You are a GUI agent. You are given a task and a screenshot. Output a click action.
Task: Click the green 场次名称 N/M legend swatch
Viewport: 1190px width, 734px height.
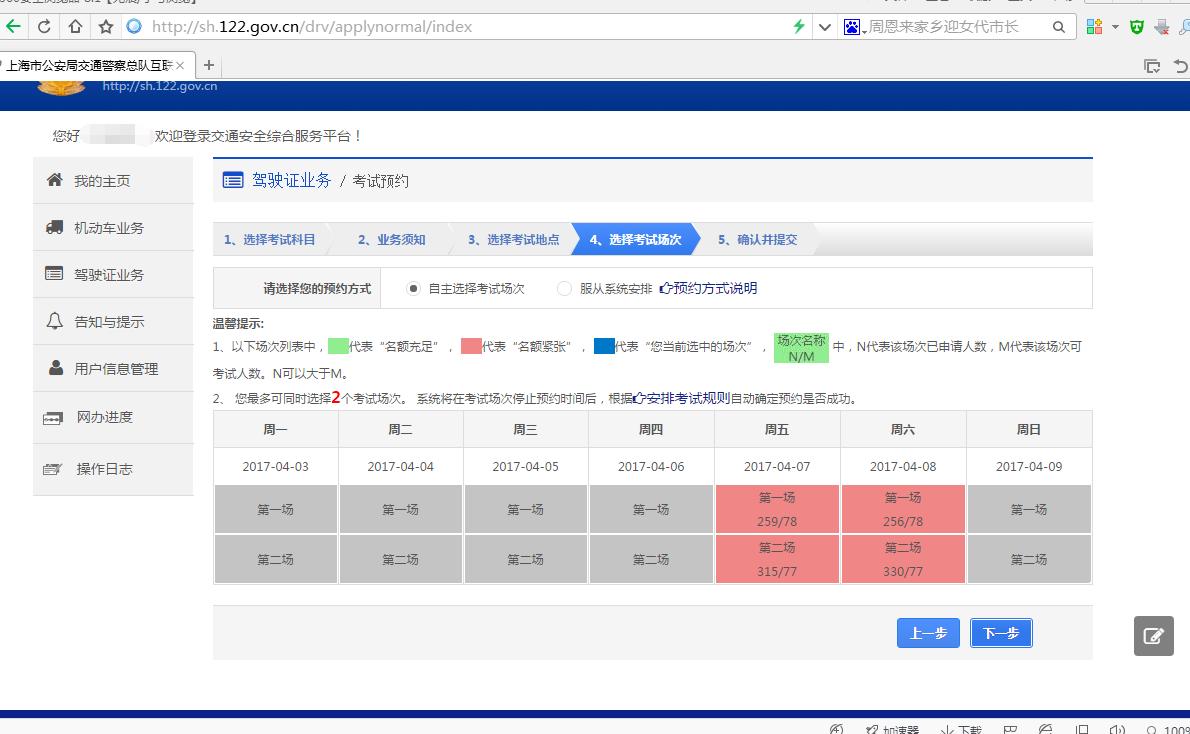pyautogui.click(x=800, y=347)
